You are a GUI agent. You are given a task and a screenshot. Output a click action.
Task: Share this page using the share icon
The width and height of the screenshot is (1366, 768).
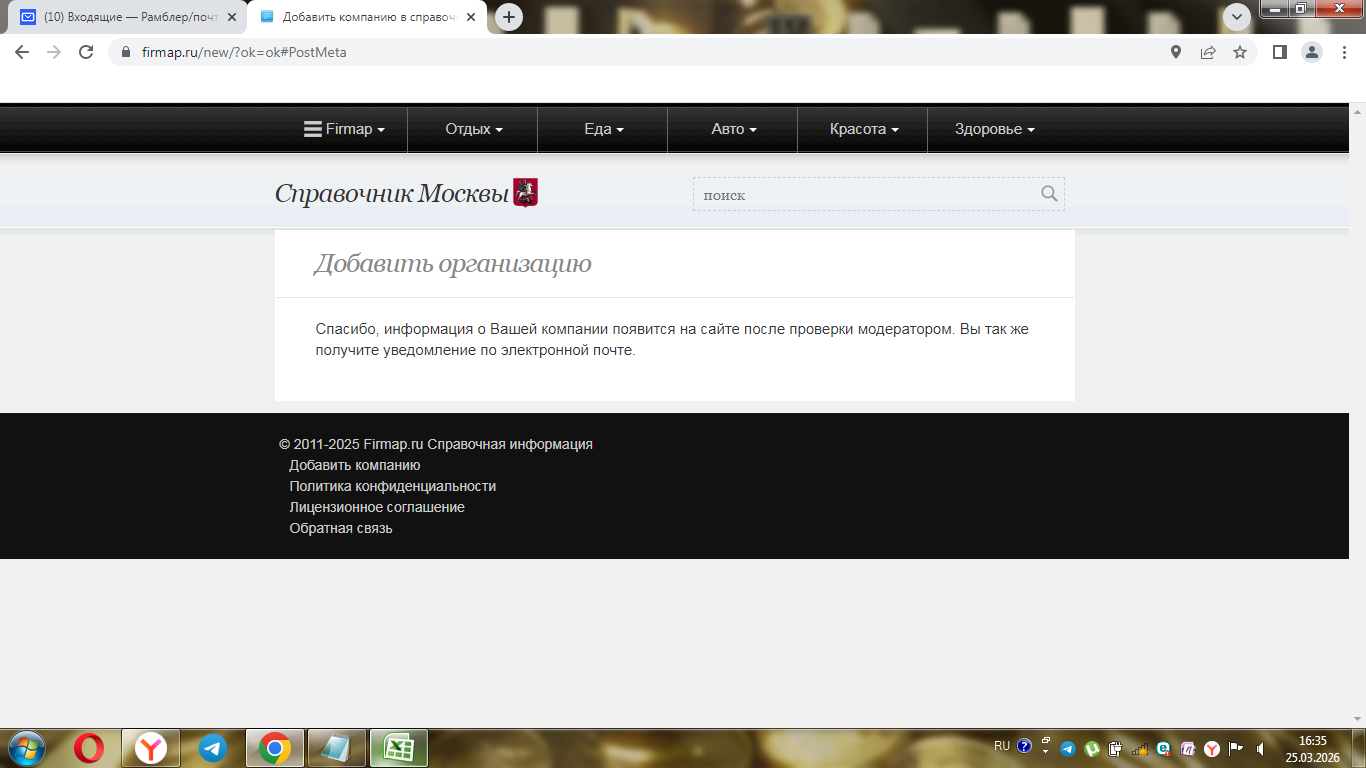point(1208,52)
